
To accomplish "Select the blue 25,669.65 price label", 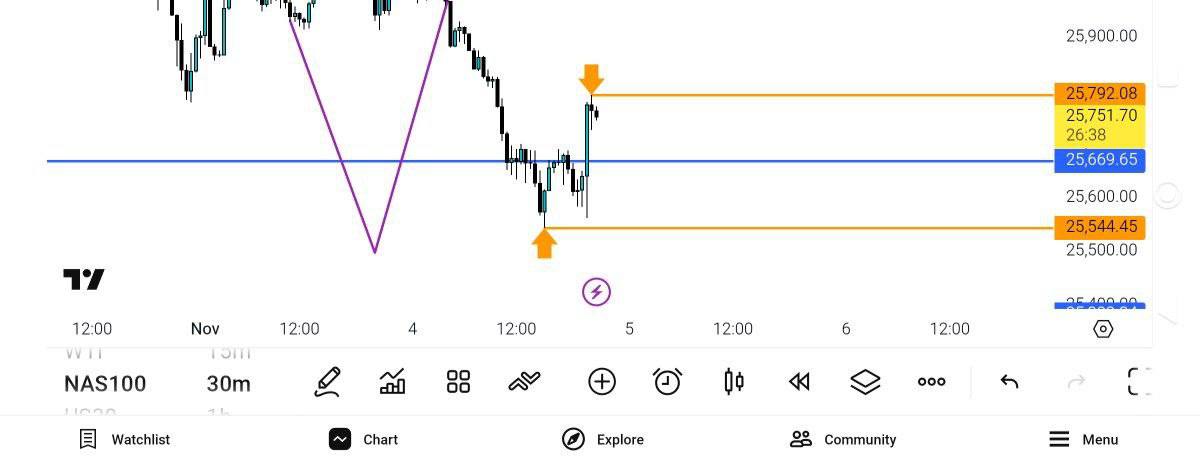I will click(1100, 160).
